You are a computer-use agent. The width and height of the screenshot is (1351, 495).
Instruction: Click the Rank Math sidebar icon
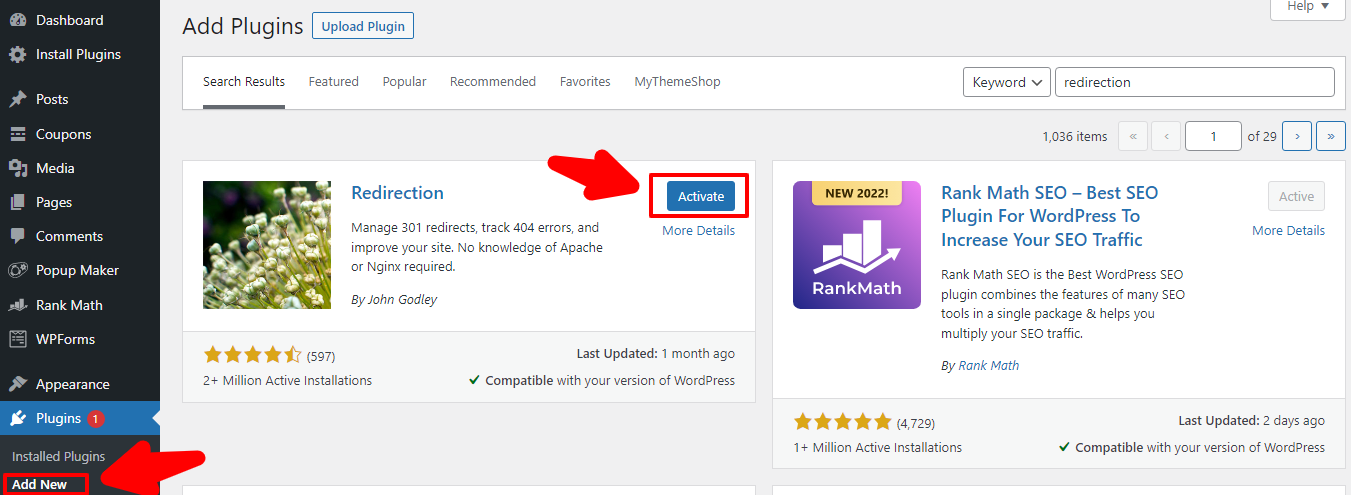click(17, 305)
